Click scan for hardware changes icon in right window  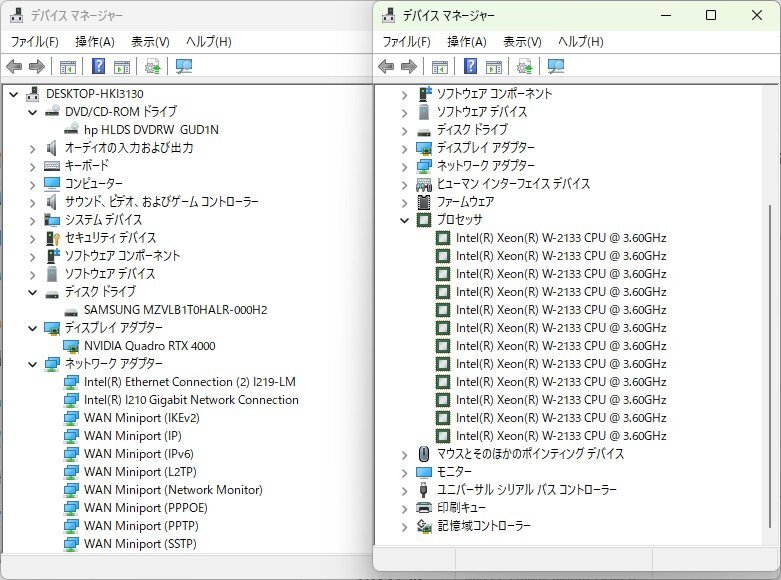click(556, 67)
